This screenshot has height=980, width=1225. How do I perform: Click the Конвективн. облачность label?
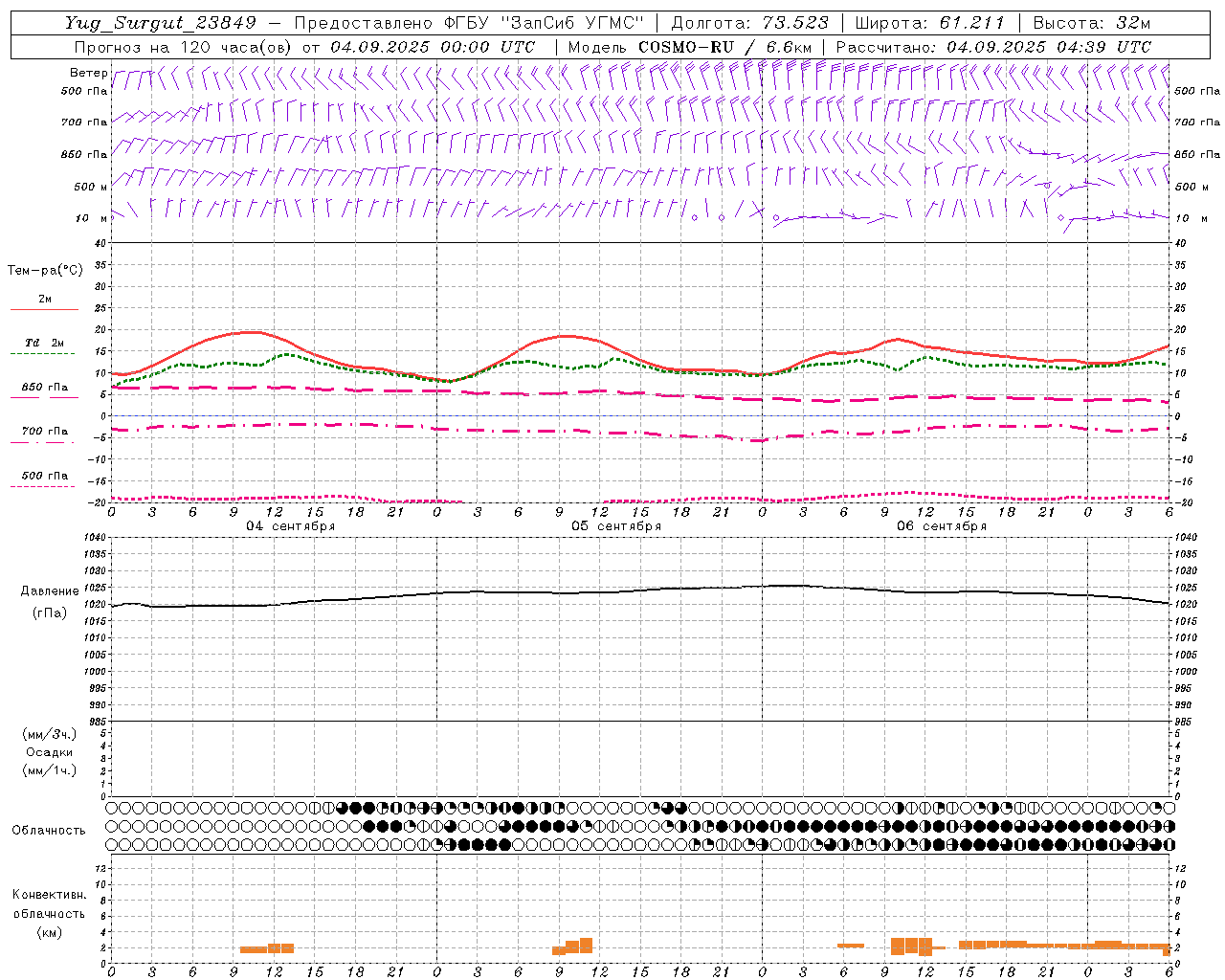pyautogui.click(x=49, y=904)
